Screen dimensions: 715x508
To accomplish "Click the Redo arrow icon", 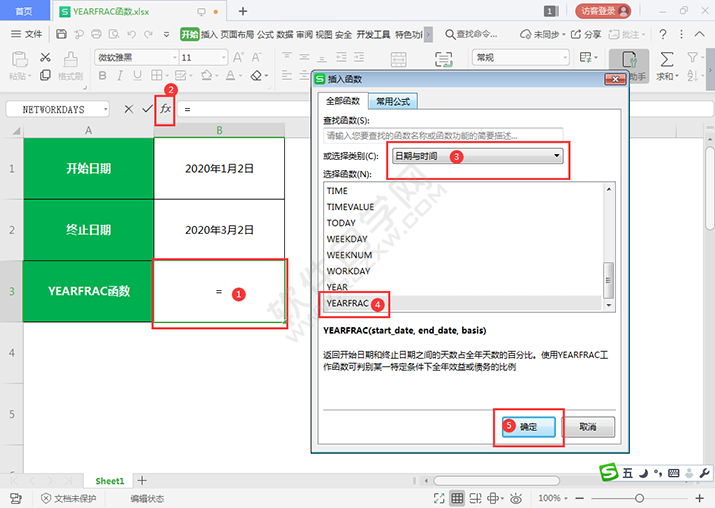I will (149, 34).
